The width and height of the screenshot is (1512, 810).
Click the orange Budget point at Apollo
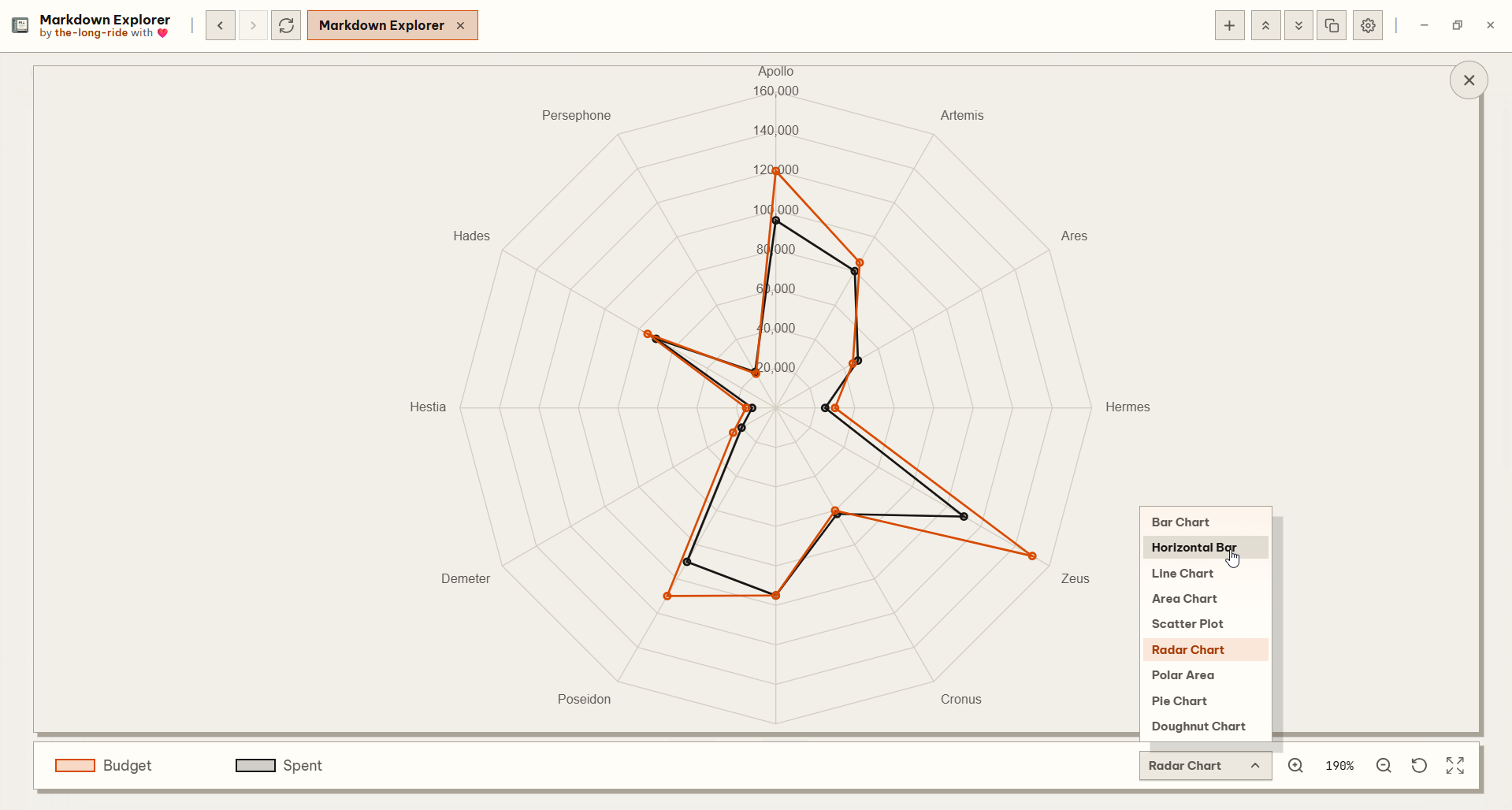(775, 171)
